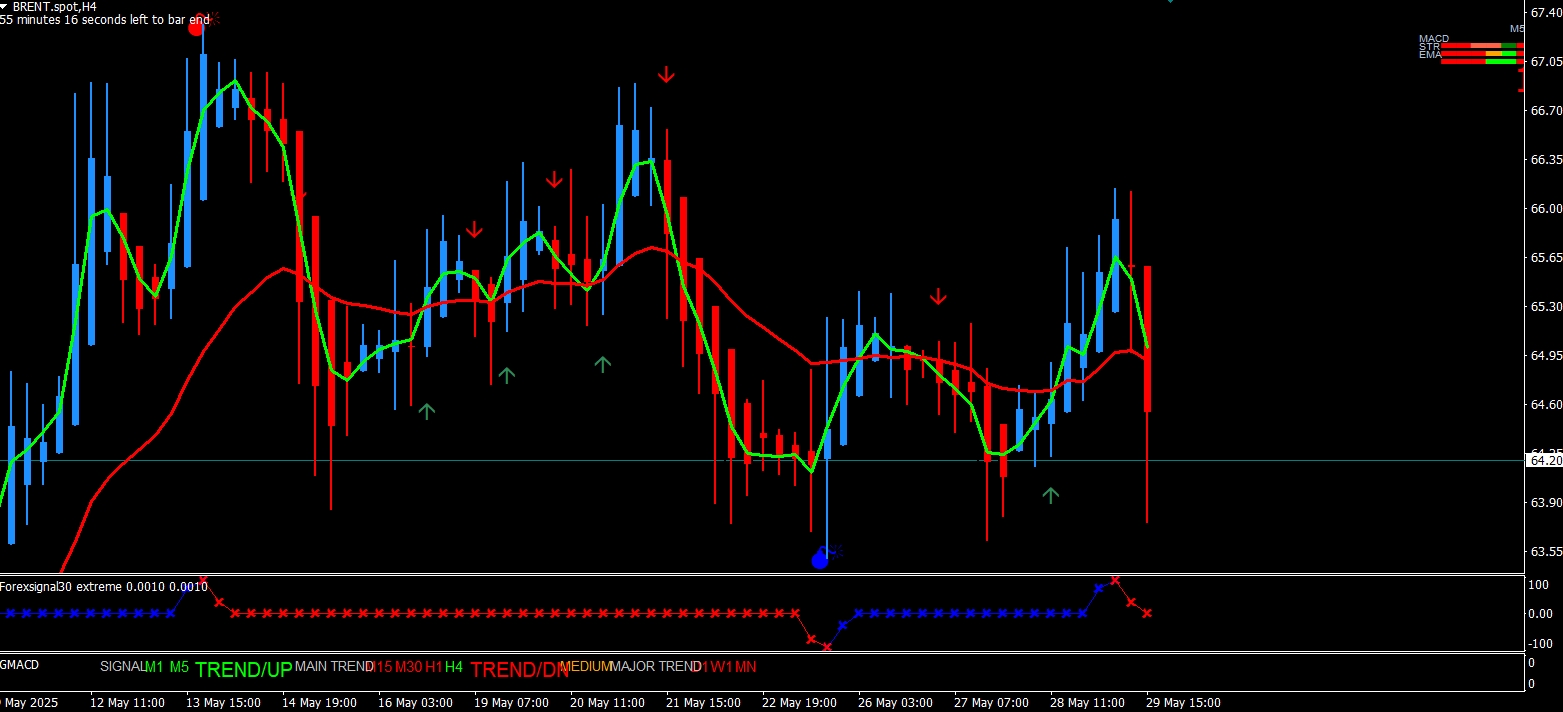Screen dimensions: 1563x712
Task: Select the green H4 timeframe label
Action: click(x=454, y=666)
